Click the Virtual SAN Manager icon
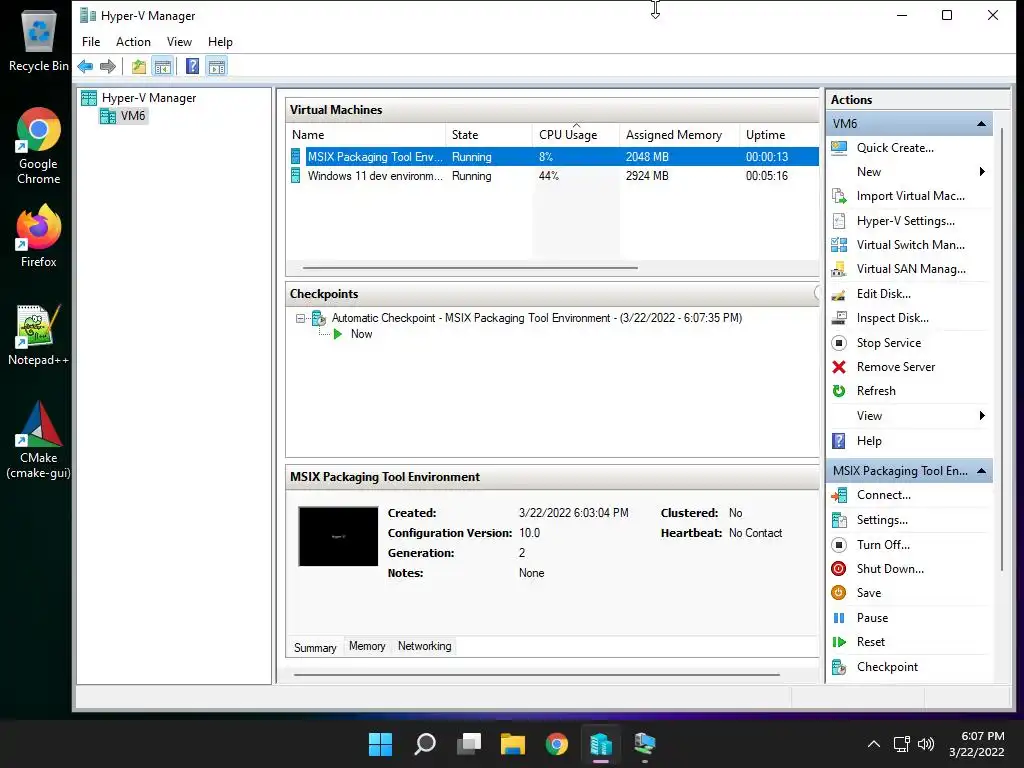This screenshot has height=768, width=1024. click(x=839, y=269)
